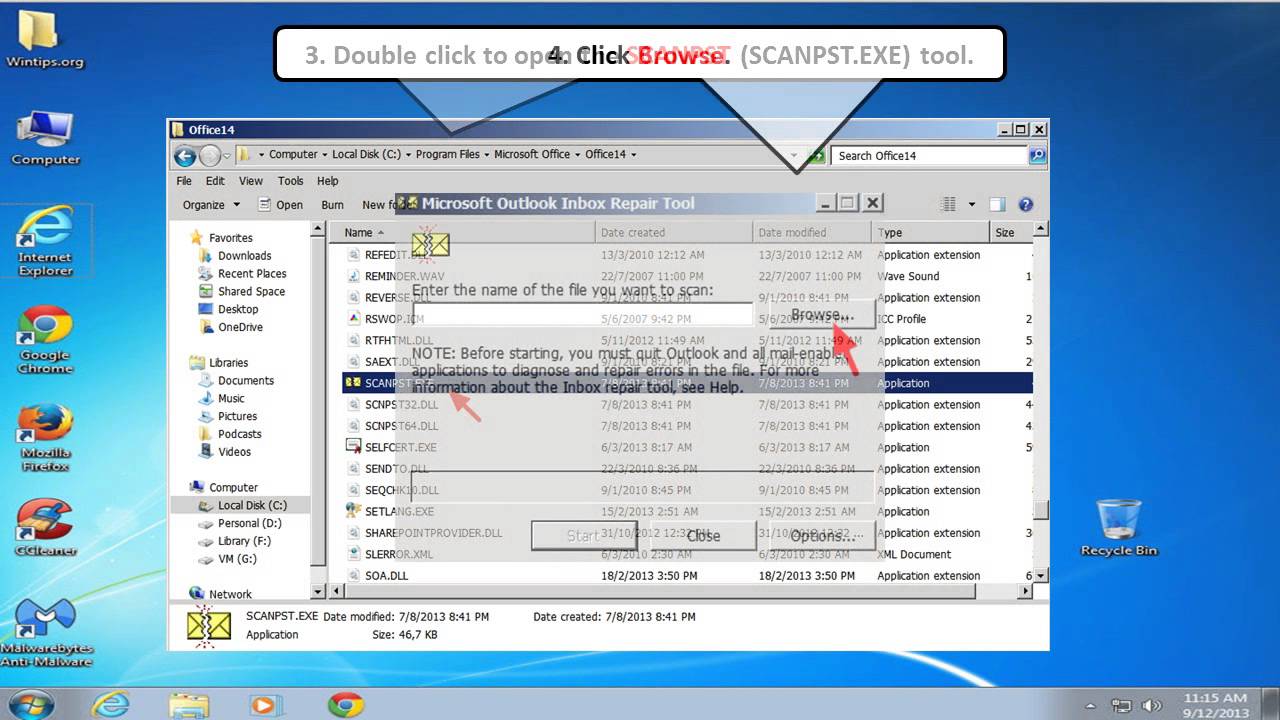Open the File menu in Explorer

(184, 181)
